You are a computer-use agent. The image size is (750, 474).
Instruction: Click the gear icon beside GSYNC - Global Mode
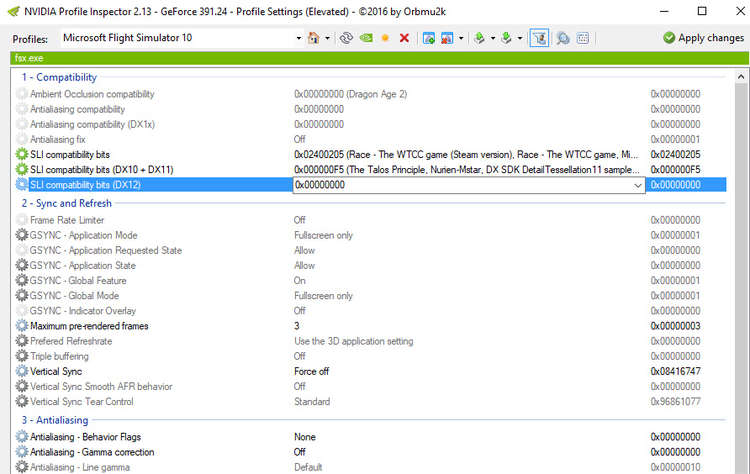pyautogui.click(x=22, y=296)
